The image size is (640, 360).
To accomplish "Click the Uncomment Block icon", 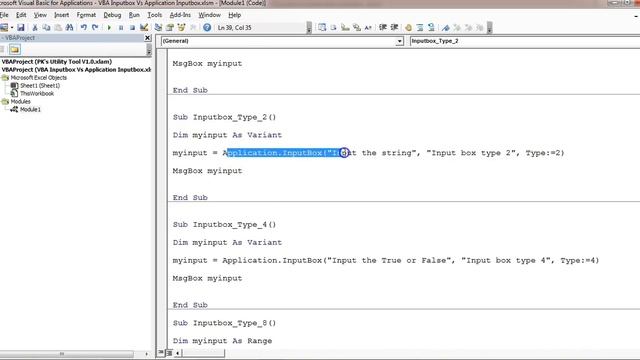I will [x=431, y=28].
